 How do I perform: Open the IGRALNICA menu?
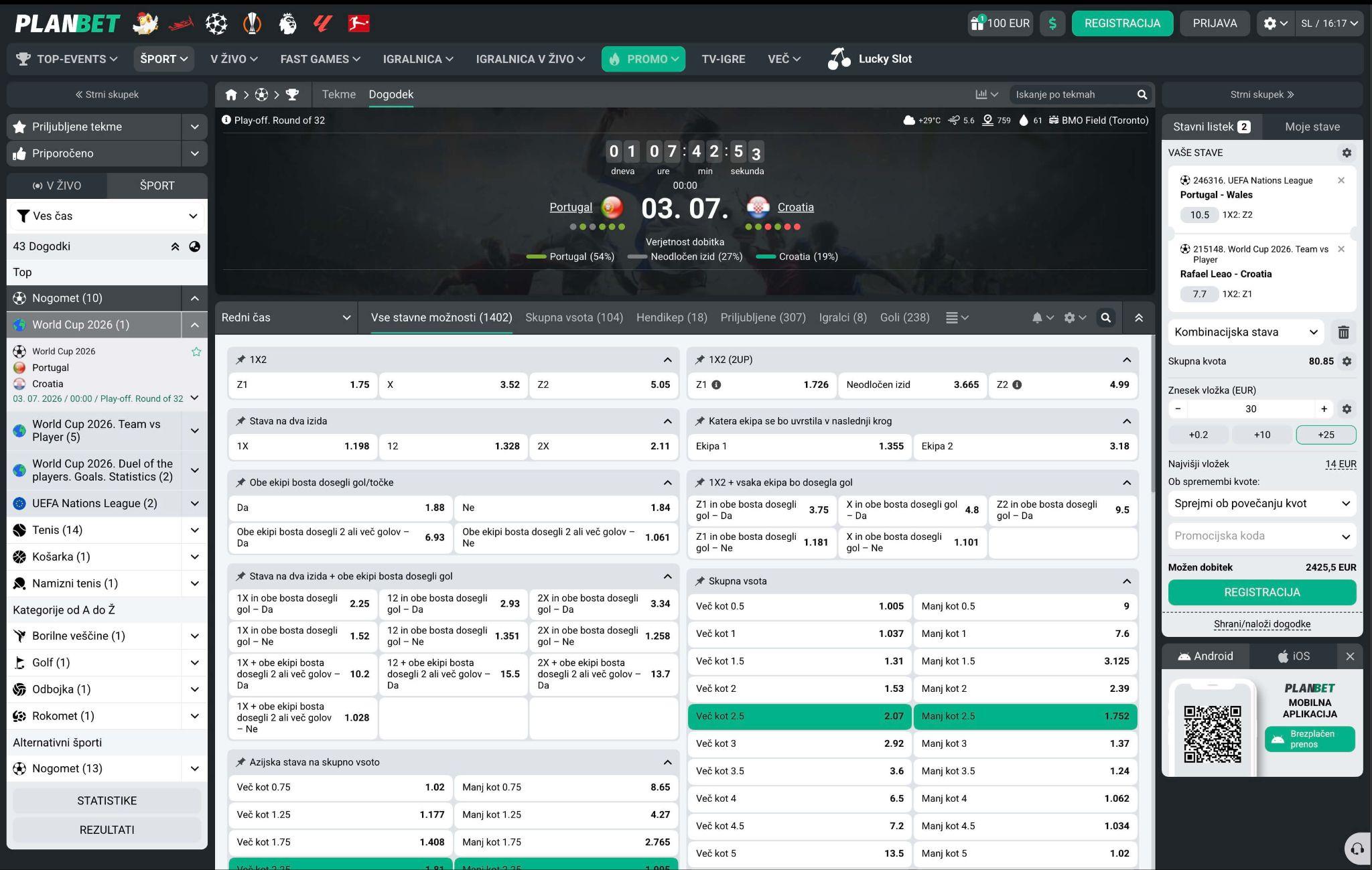point(418,59)
